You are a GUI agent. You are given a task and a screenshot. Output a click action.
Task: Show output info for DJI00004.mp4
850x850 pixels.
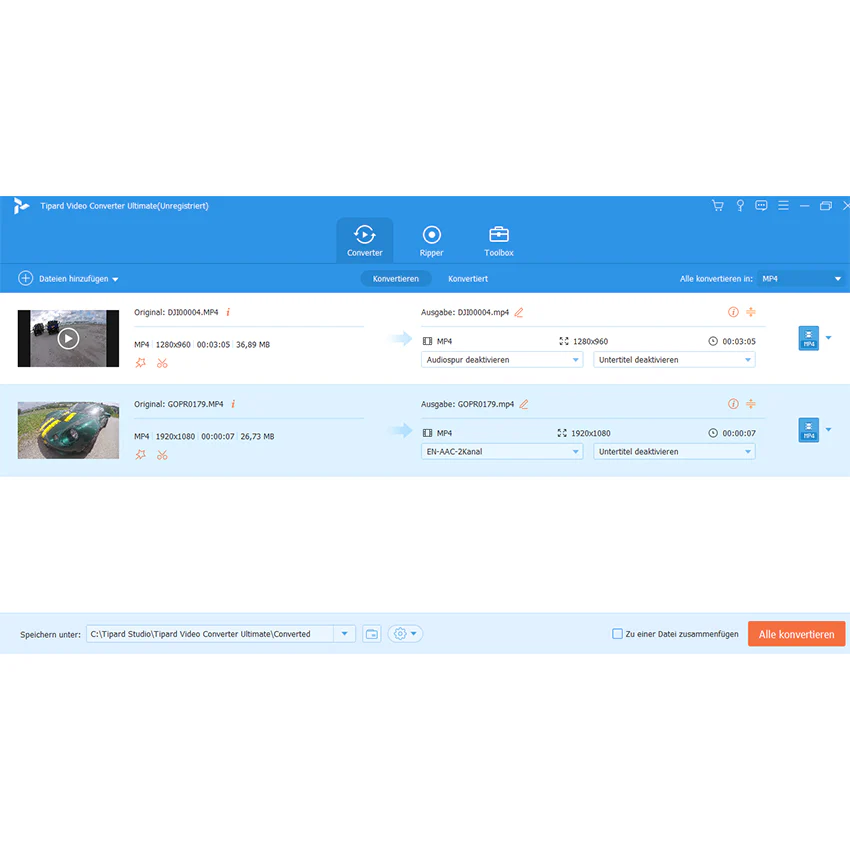point(733,312)
